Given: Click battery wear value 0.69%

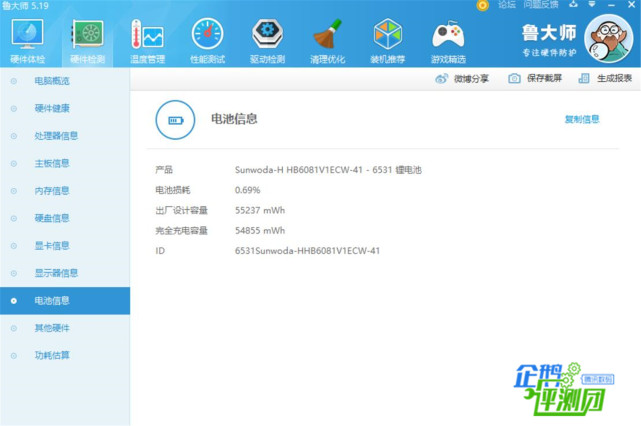Looking at the screenshot, I should [x=247, y=190].
